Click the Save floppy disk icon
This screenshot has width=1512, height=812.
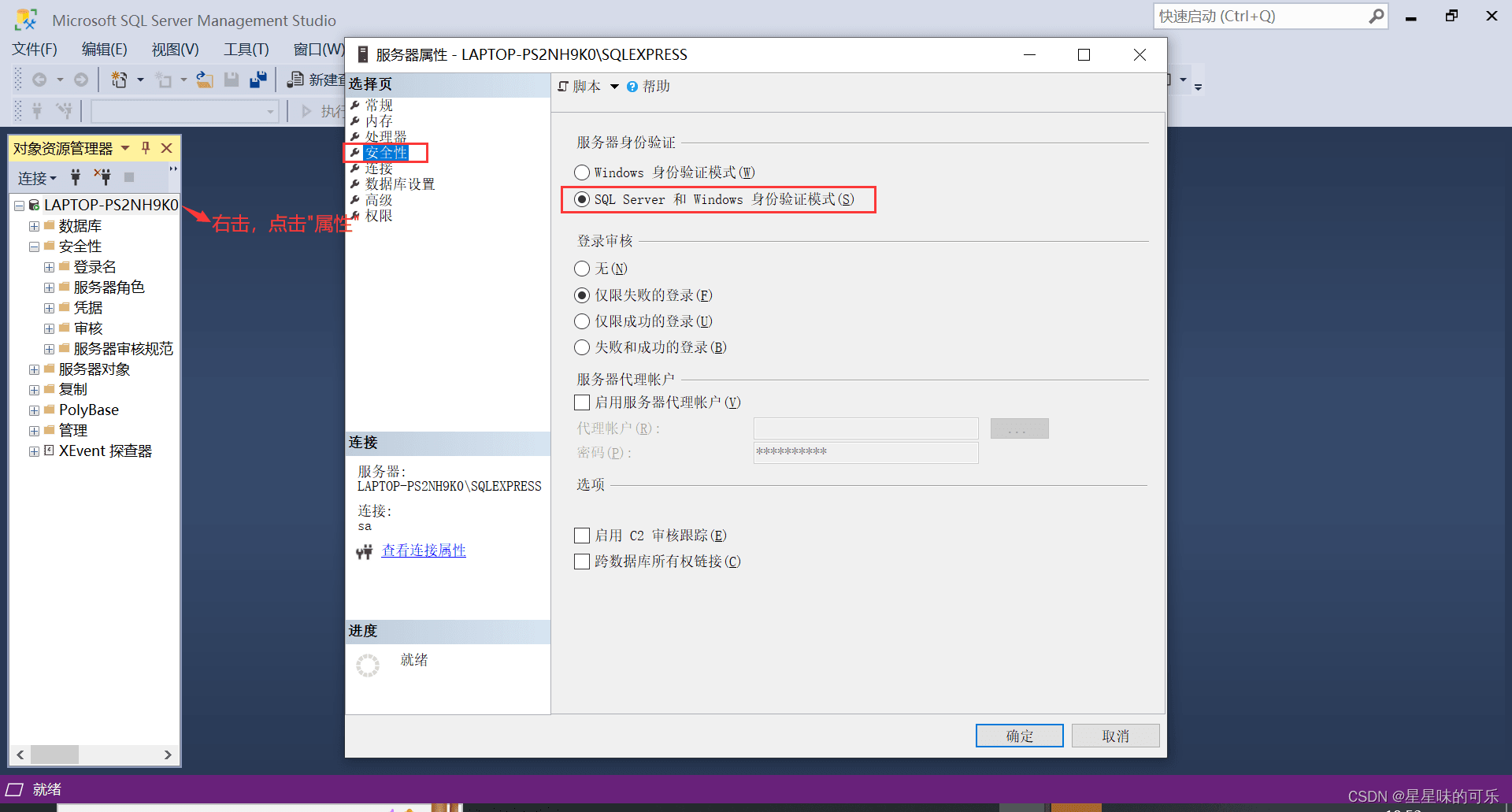232,80
